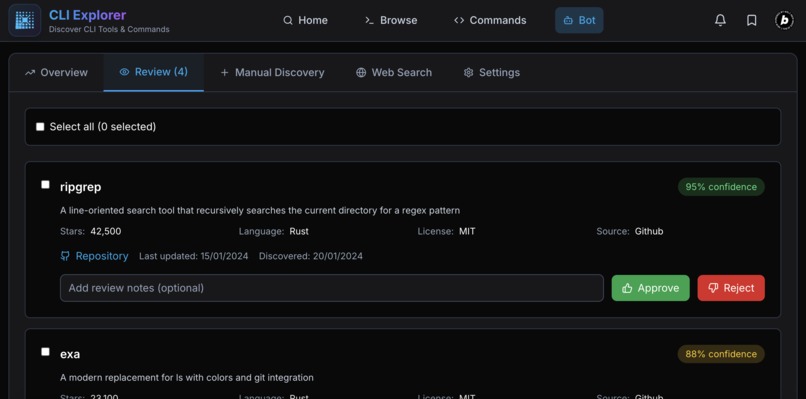Screen dimensions: 806x399
Task: Open the Manual Discovery tab
Action: pyautogui.click(x=272, y=72)
